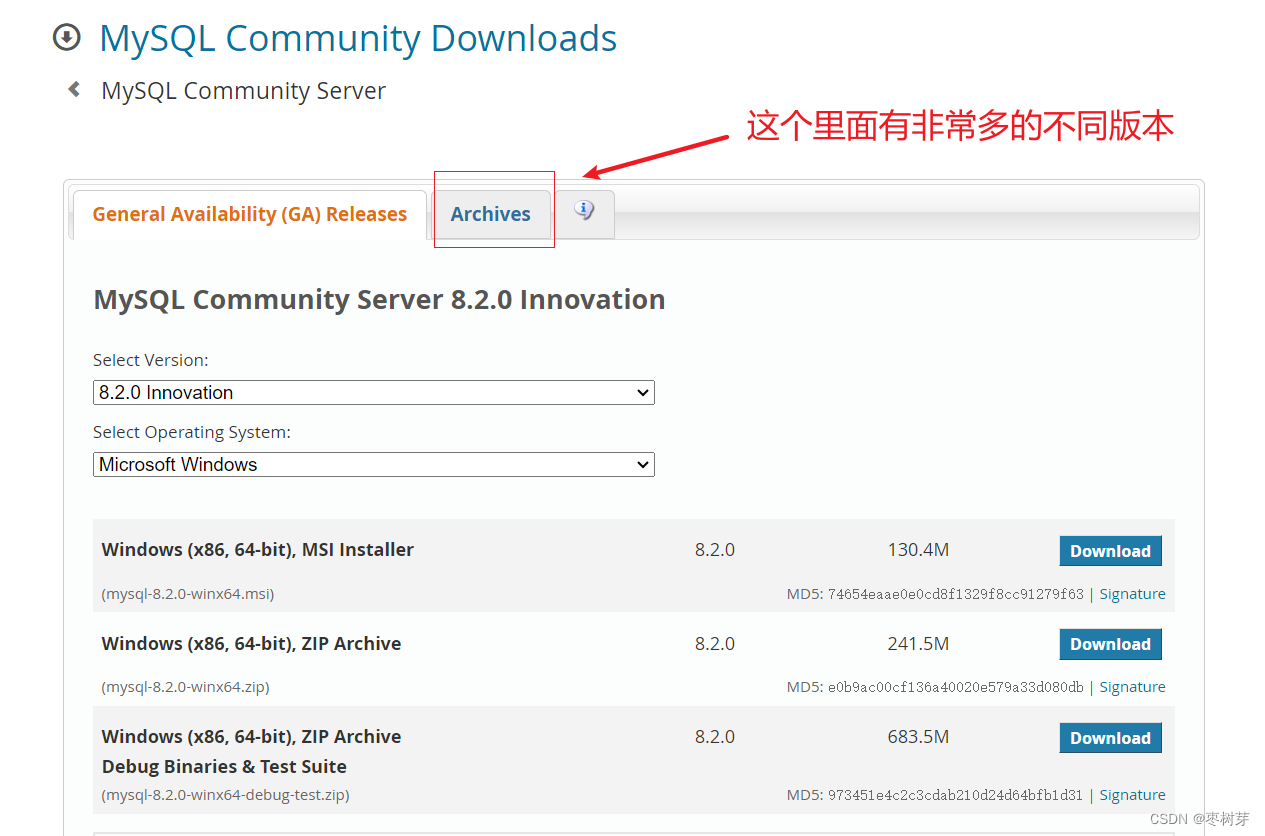The width and height of the screenshot is (1265, 836).
Task: Click the MySQL Community Server breadcrumb text
Action: pyautogui.click(x=242, y=90)
